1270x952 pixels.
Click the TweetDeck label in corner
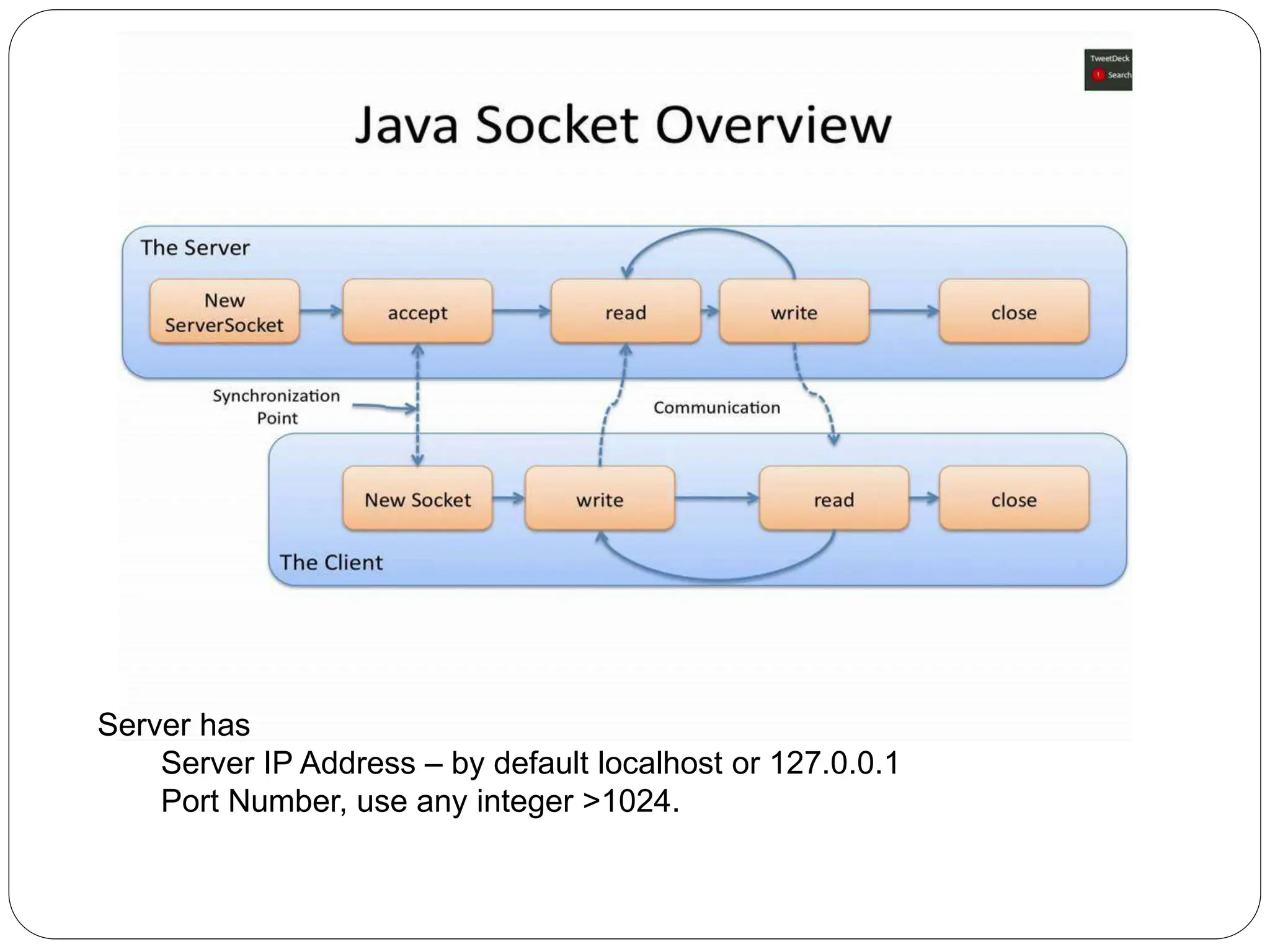[1110, 58]
